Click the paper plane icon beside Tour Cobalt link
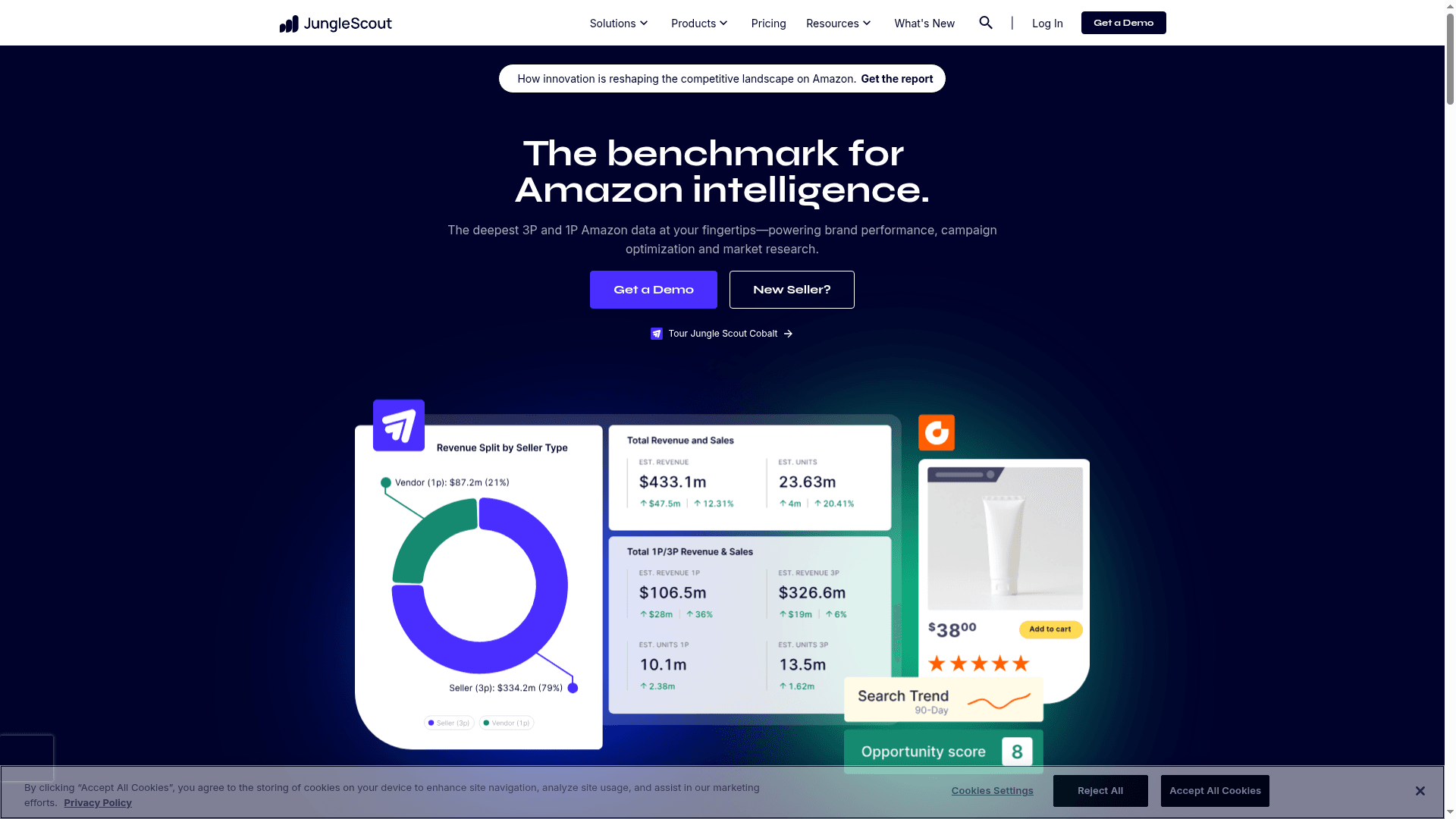The width and height of the screenshot is (1456, 819). point(656,334)
